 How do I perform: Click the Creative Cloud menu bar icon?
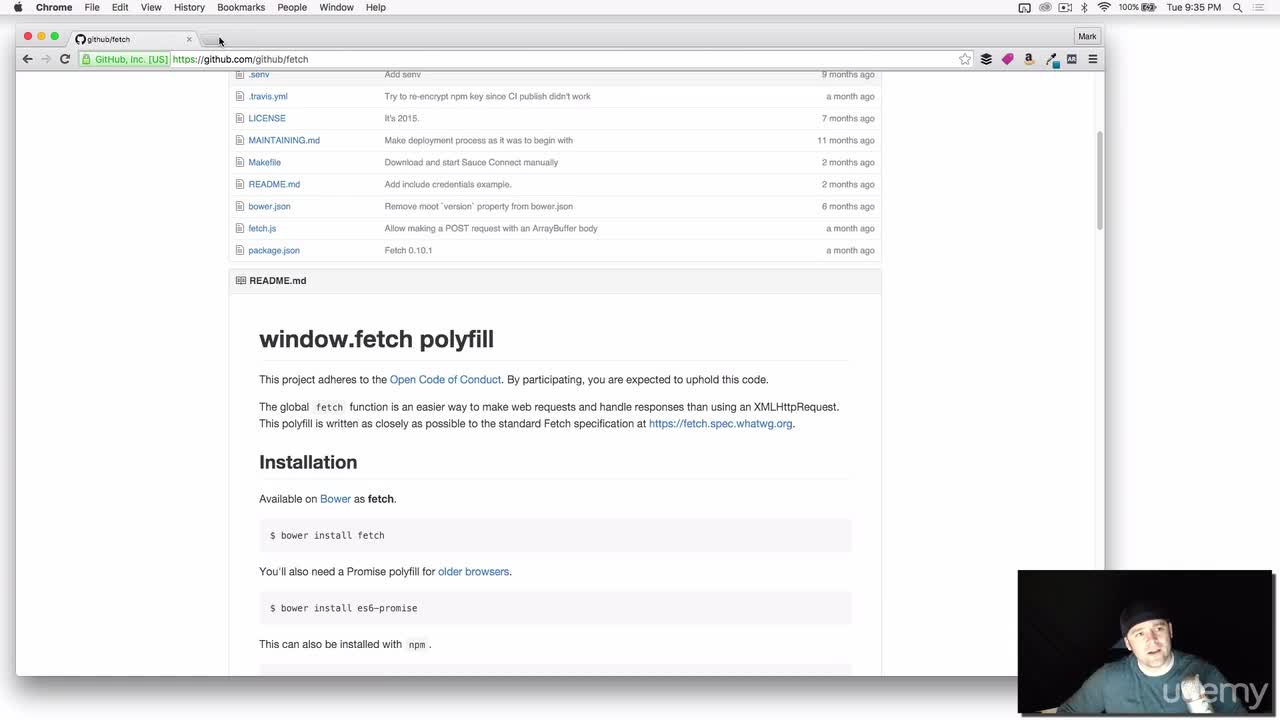1045,7
